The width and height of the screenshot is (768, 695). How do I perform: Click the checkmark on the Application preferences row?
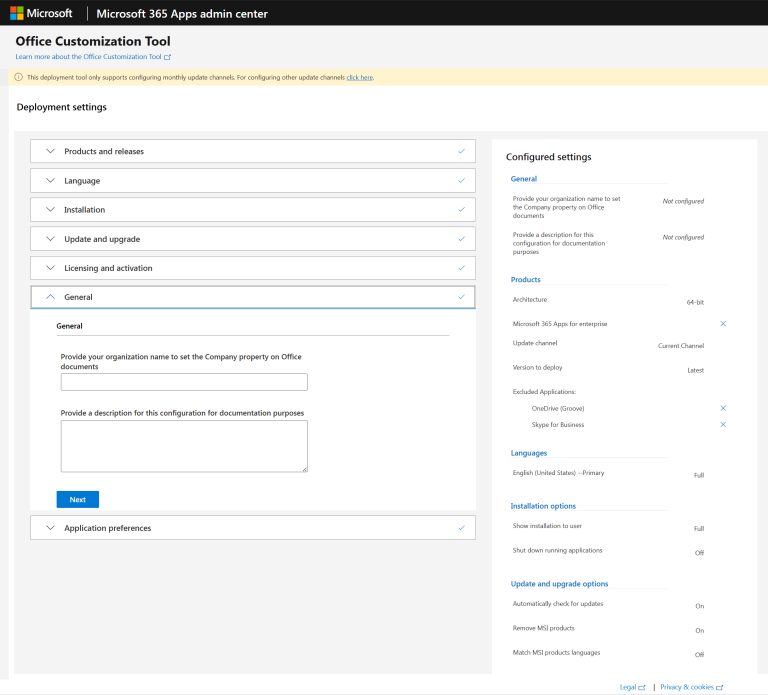(461, 528)
